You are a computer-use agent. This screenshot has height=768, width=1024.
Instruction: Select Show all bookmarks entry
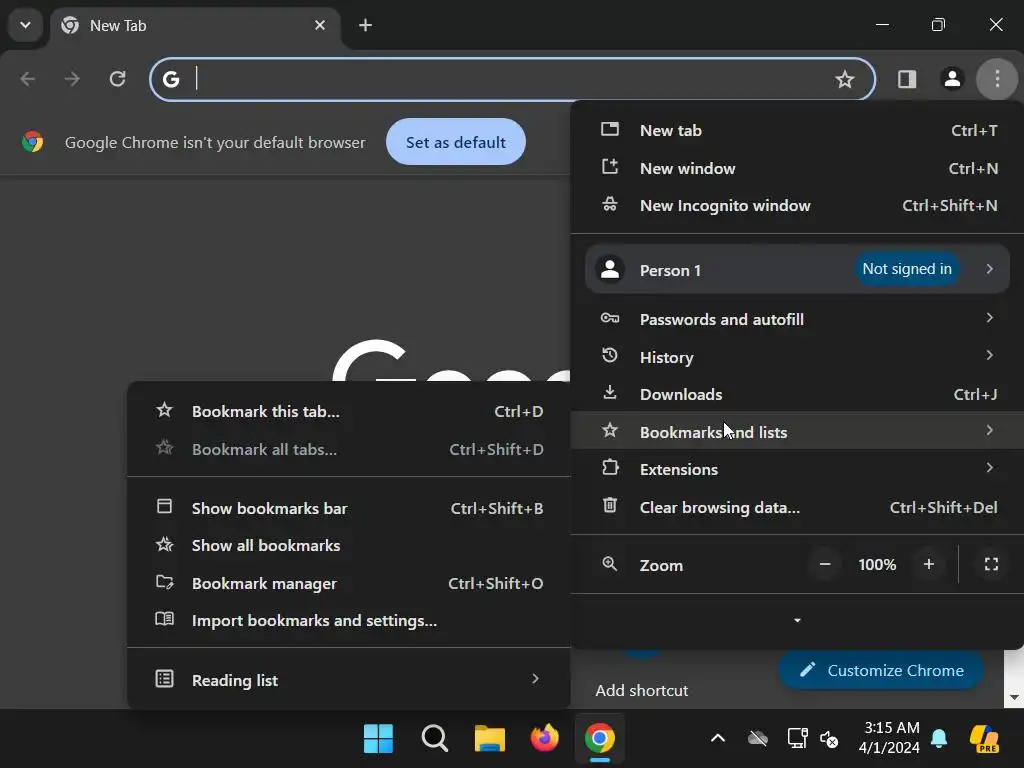349,545
